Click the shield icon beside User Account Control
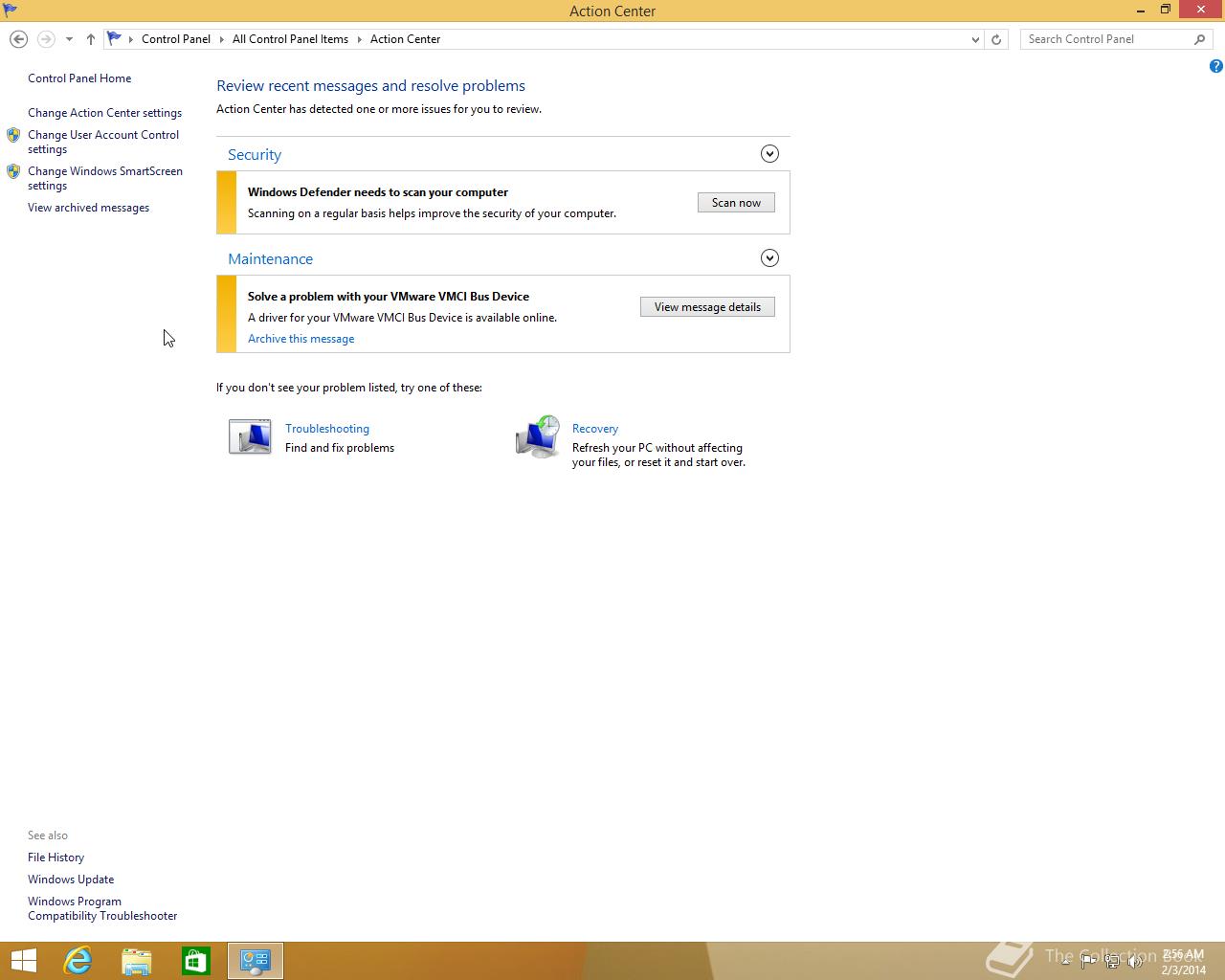 click(13, 135)
